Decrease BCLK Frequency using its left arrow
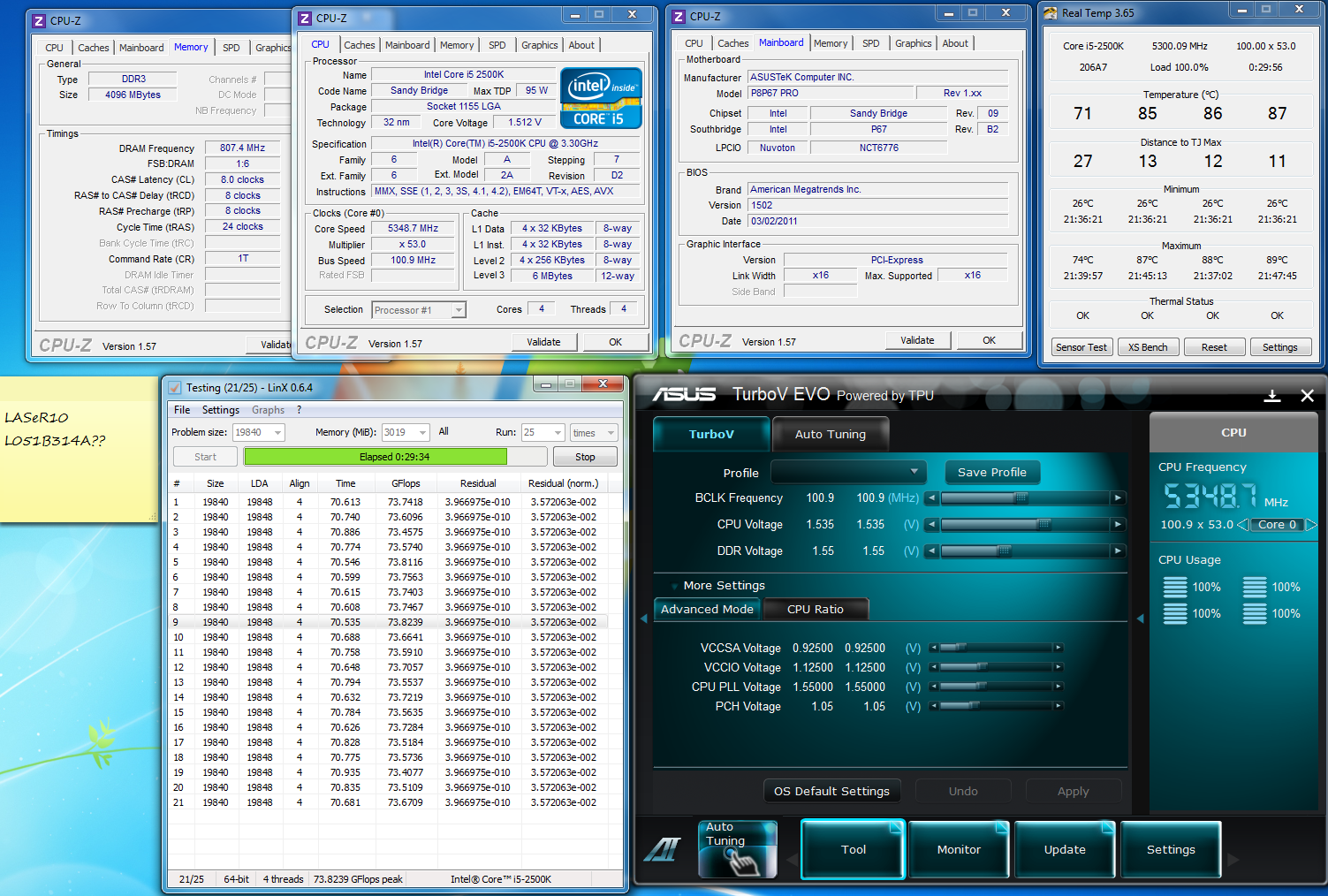This screenshot has width=1328, height=896. pos(931,498)
